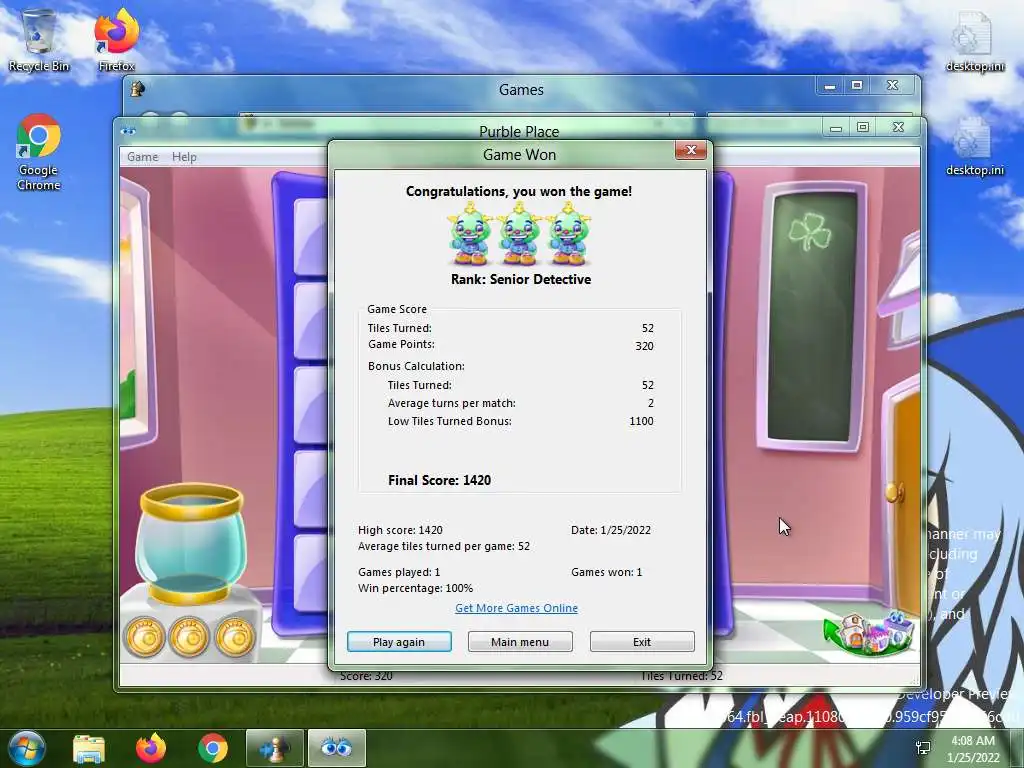Click the second gold sneak-peek coin
The image size is (1024, 768).
click(189, 636)
